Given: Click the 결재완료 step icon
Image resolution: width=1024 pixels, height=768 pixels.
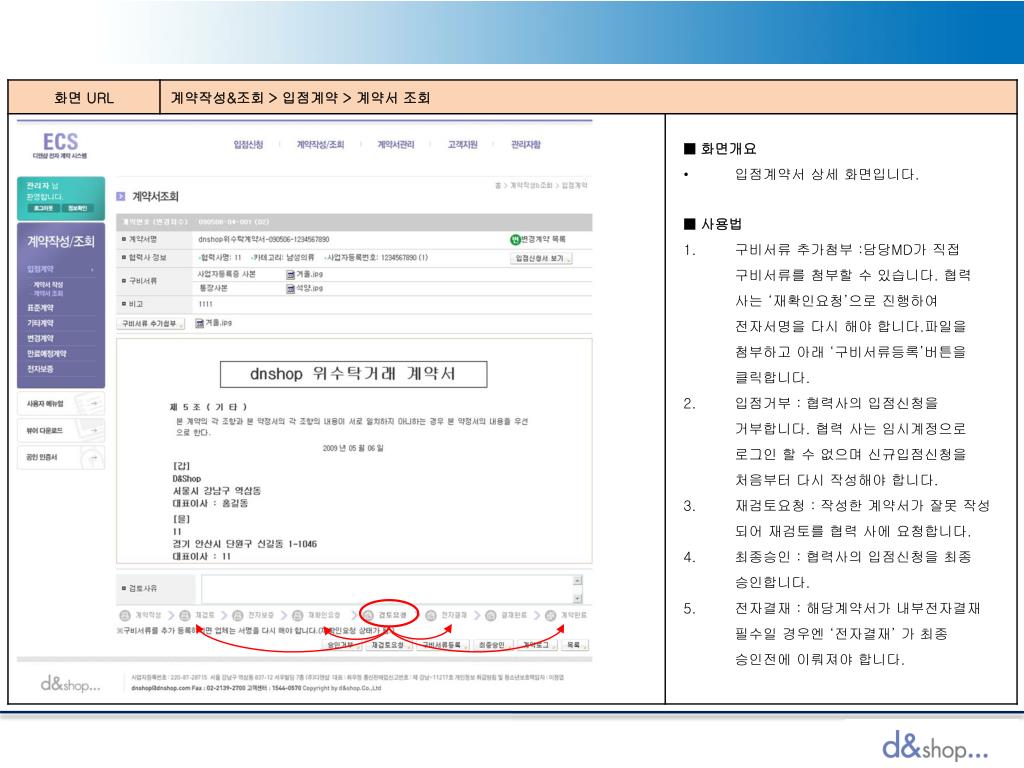Looking at the screenshot, I should pyautogui.click(x=491, y=616).
